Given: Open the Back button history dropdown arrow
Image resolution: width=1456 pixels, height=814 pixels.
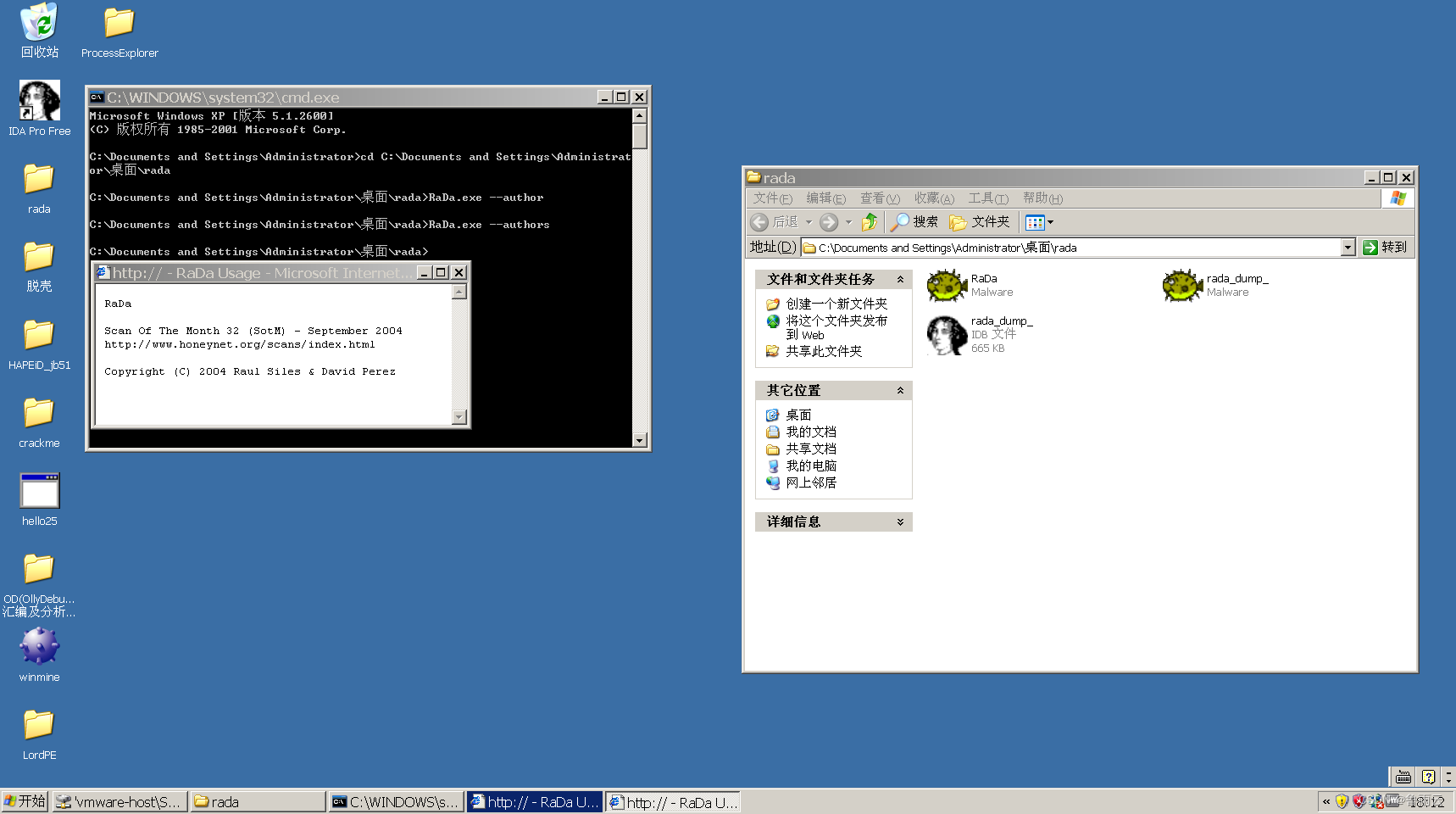Looking at the screenshot, I should pyautogui.click(x=809, y=222).
